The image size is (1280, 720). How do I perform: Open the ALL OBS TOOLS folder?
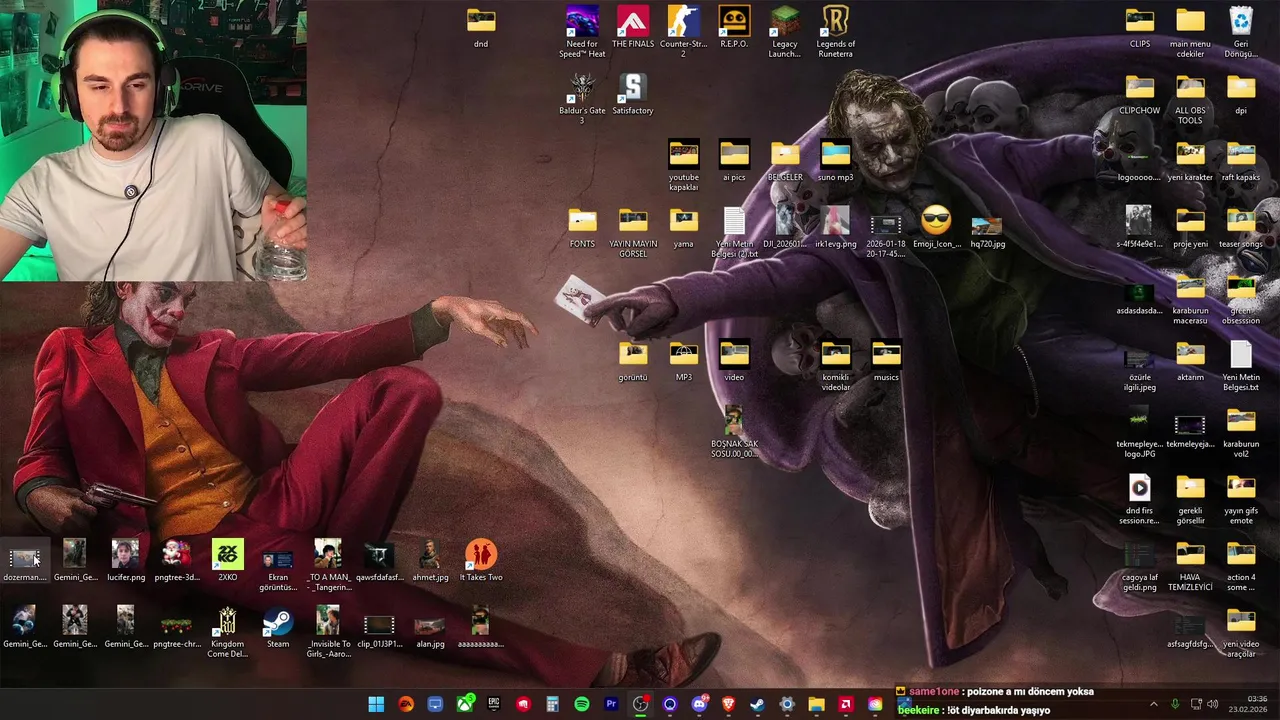point(1190,98)
